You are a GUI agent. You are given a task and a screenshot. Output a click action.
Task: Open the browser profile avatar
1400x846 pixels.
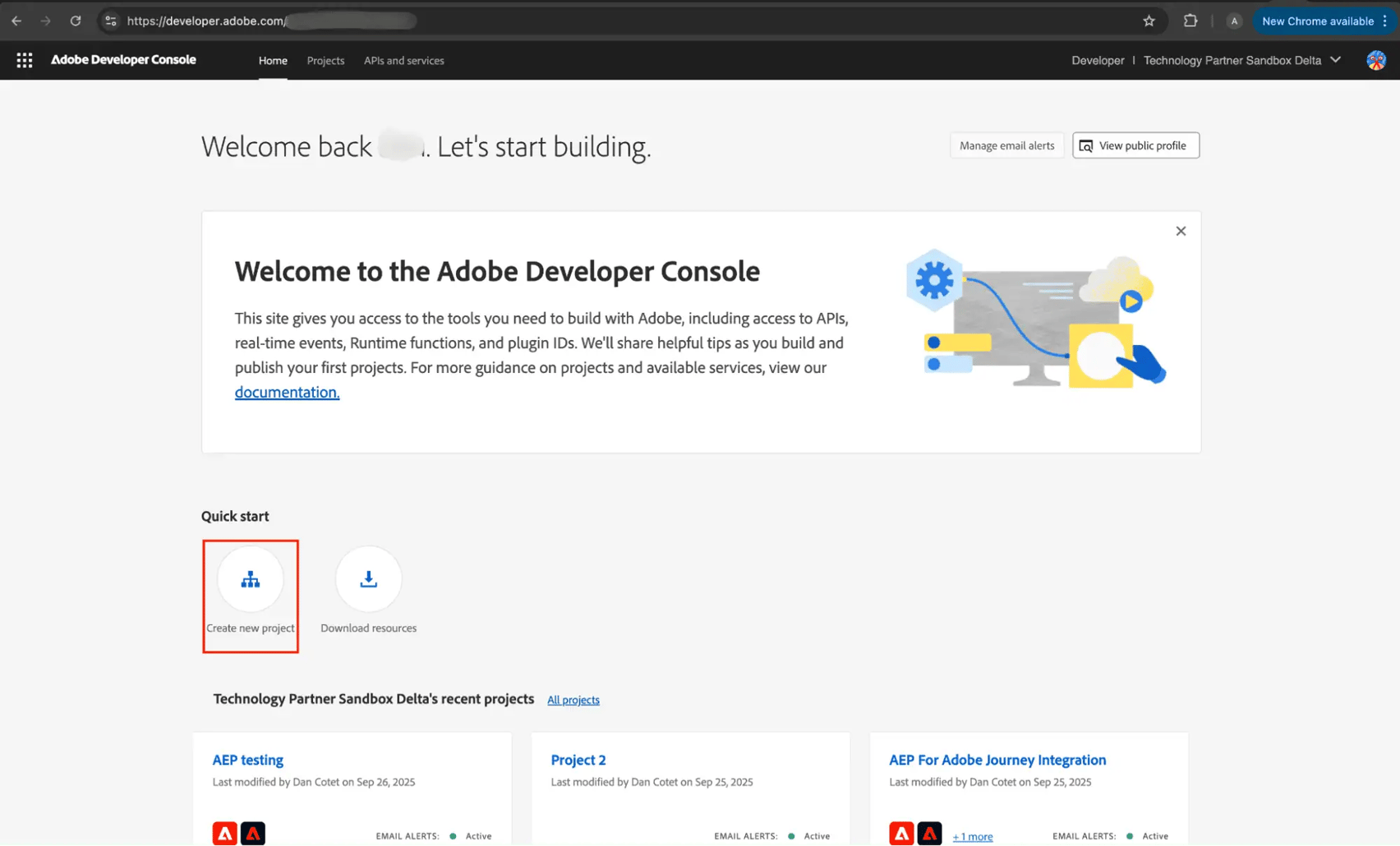(1234, 21)
